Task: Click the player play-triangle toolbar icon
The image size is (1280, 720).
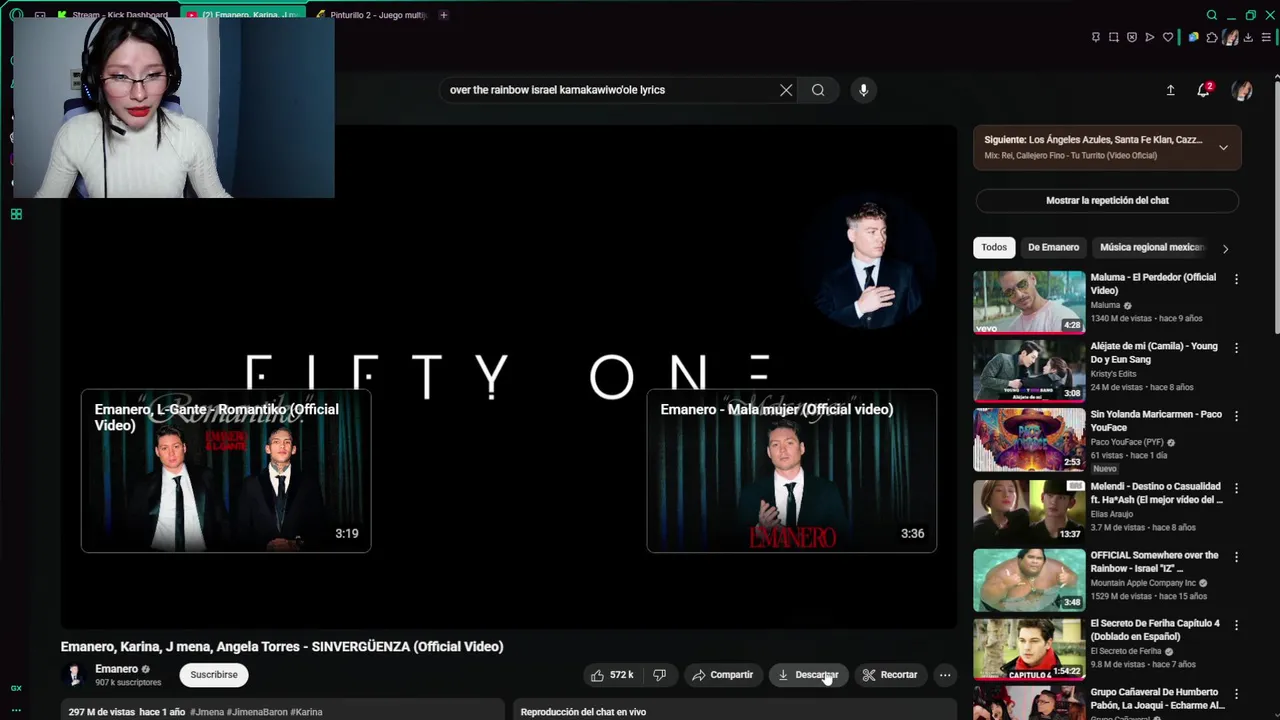Action: pos(1150,37)
